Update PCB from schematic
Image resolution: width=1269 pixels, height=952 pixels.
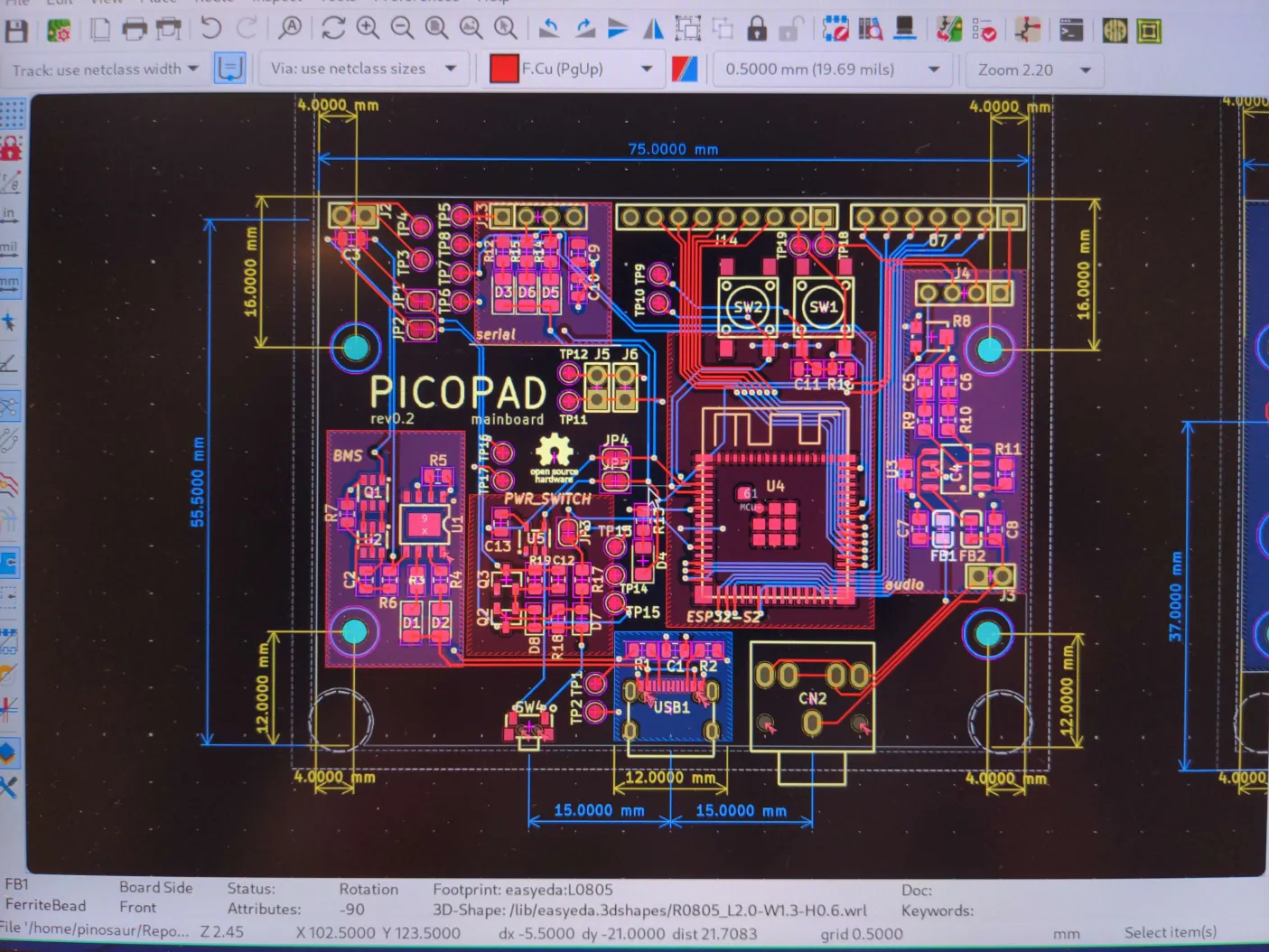(x=948, y=31)
